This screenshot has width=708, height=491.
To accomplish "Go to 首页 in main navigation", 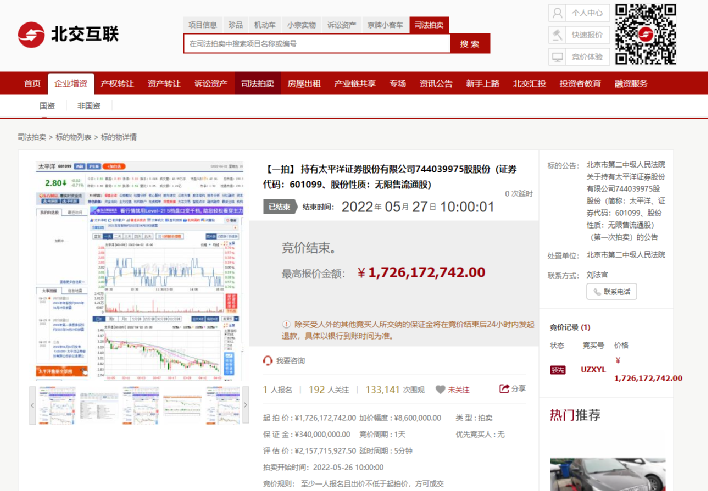I will [32, 84].
